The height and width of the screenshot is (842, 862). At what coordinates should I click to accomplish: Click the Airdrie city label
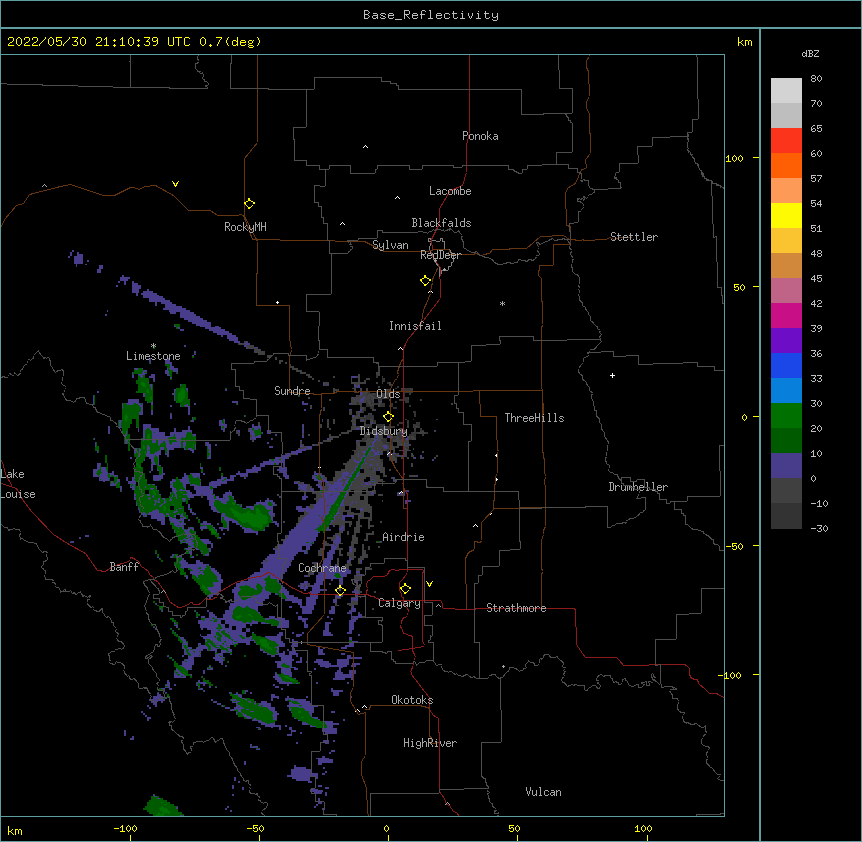pyautogui.click(x=403, y=537)
